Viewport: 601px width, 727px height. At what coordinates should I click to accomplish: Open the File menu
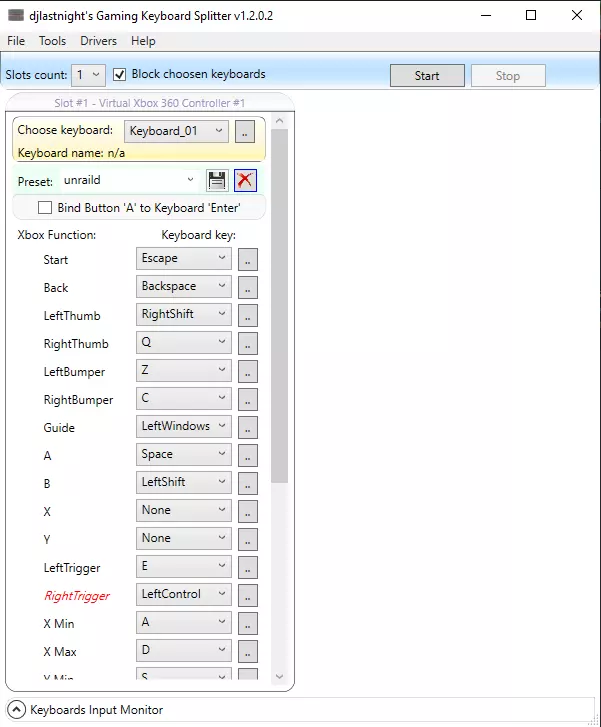click(16, 41)
